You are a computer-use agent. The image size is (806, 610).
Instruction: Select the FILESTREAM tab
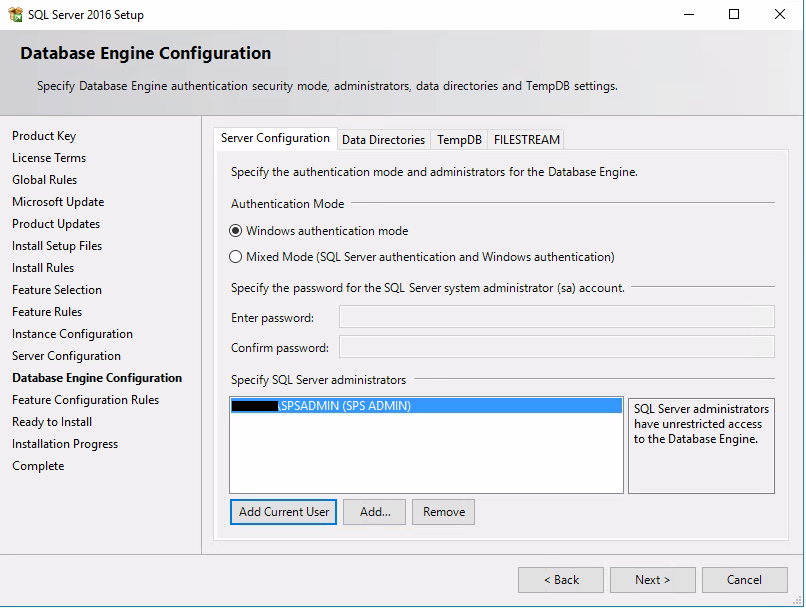[x=526, y=139]
